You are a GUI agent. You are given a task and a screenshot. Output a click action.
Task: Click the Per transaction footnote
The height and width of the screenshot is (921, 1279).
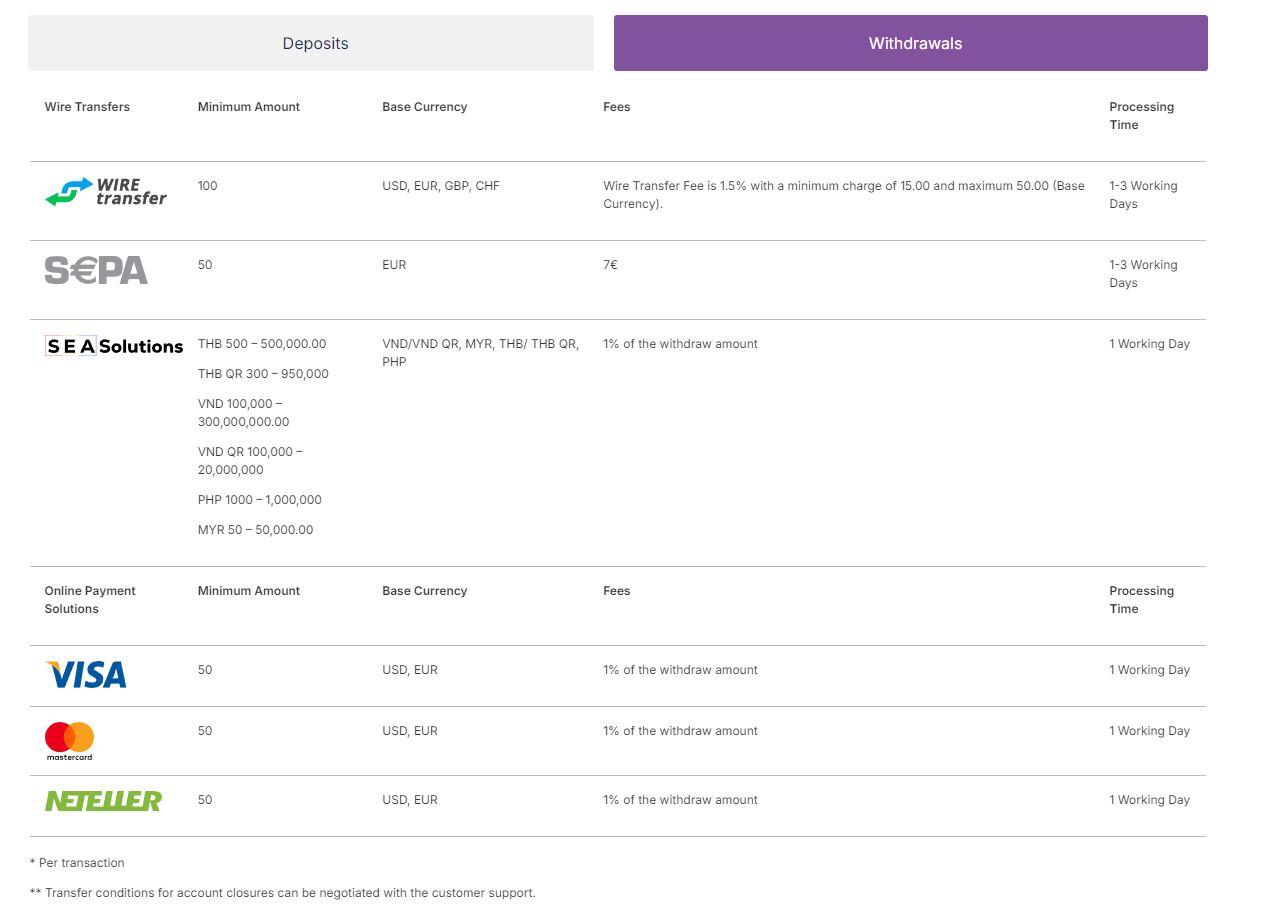pos(78,862)
